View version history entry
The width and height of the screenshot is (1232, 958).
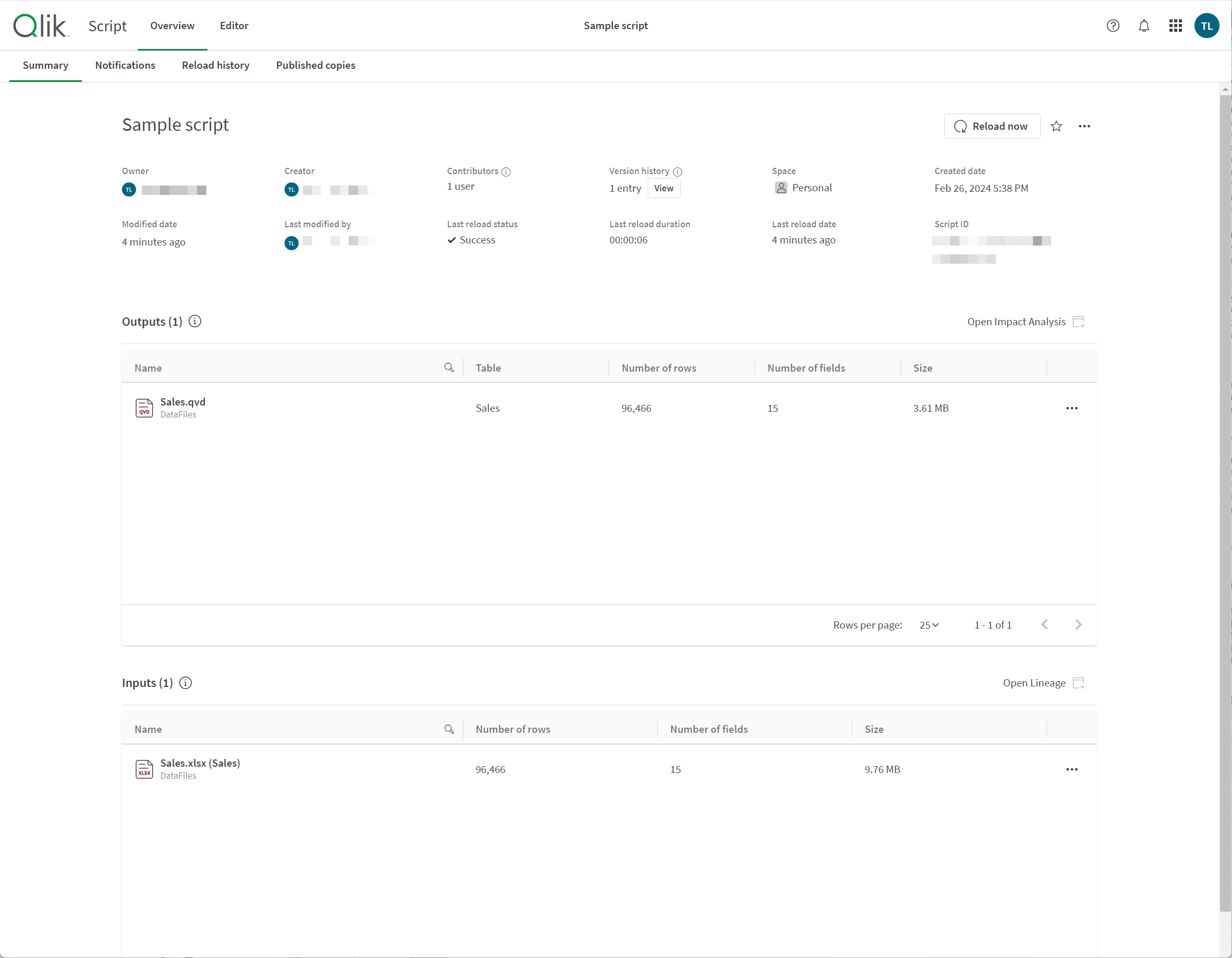(663, 188)
